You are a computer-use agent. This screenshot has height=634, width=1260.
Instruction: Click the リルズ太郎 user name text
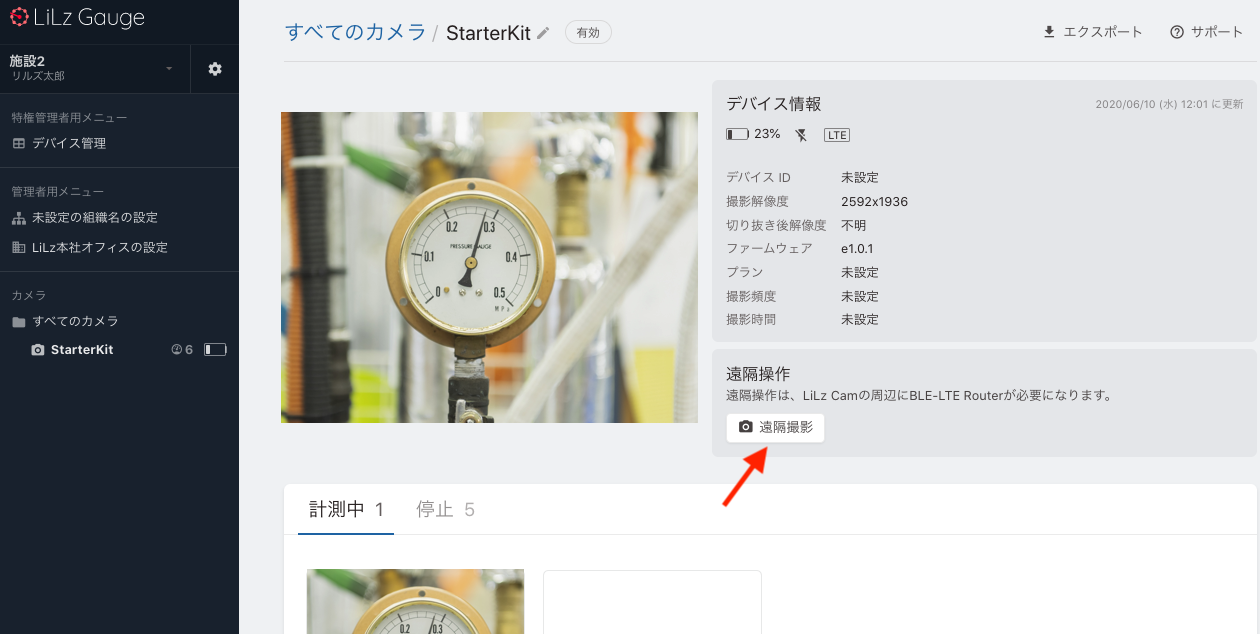37,76
